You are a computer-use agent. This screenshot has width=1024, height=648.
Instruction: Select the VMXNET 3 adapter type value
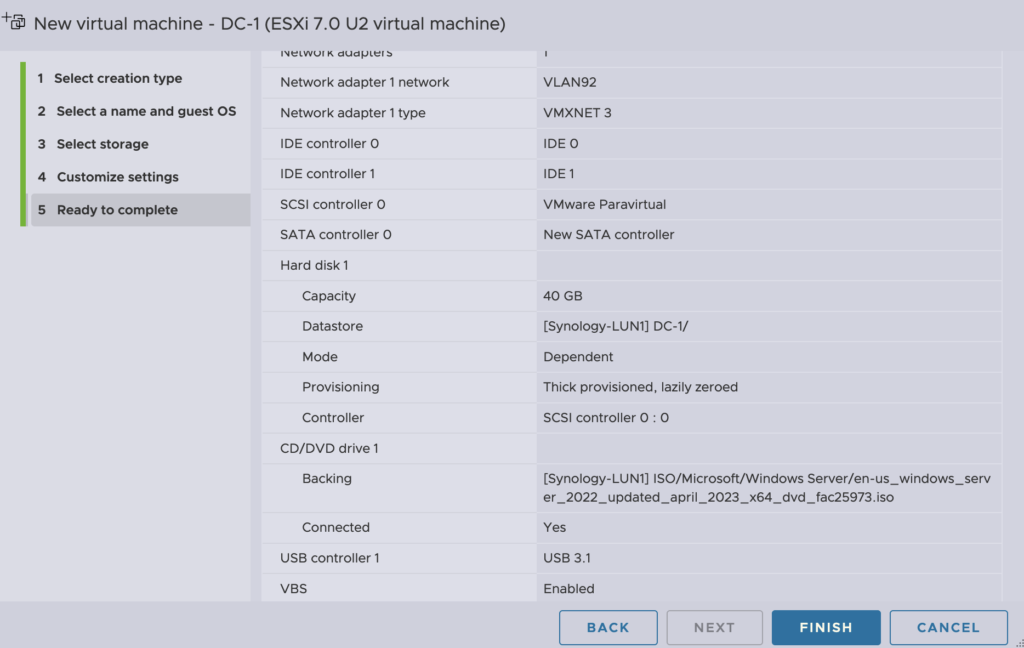[577, 113]
